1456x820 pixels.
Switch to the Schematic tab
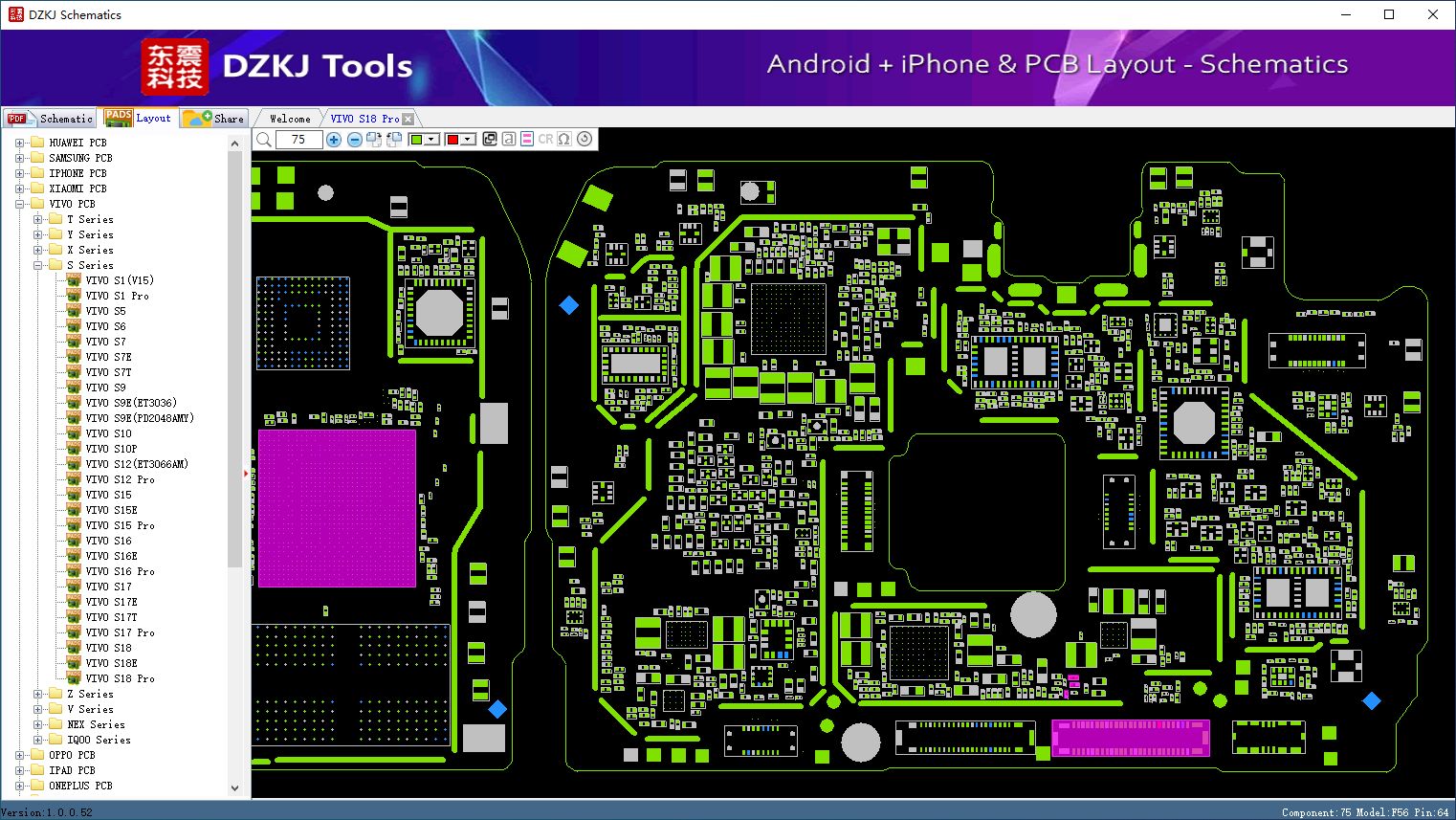tap(50, 119)
